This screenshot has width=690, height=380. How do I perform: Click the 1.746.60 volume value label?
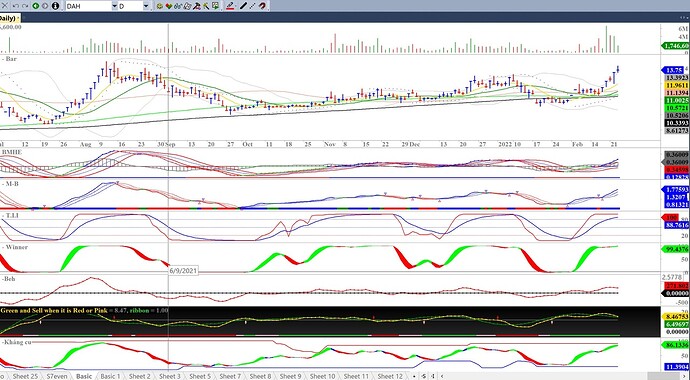(x=675, y=46)
